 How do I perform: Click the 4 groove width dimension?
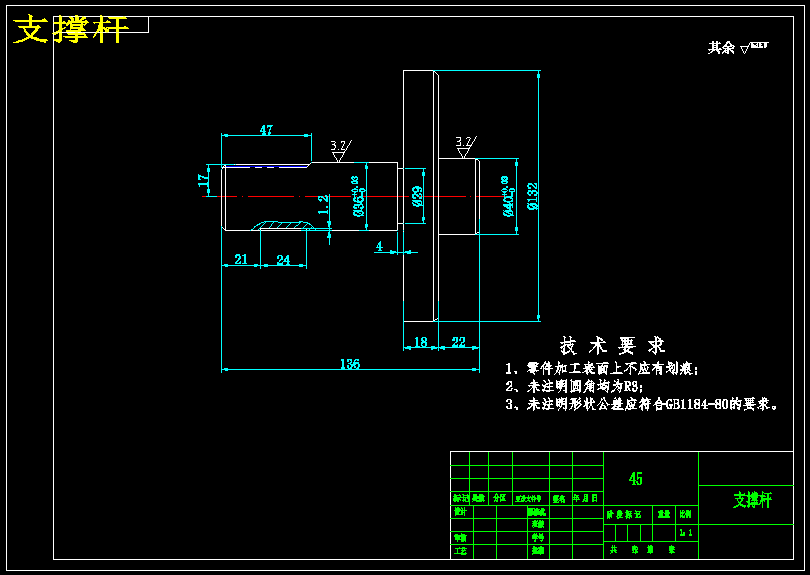pos(380,246)
